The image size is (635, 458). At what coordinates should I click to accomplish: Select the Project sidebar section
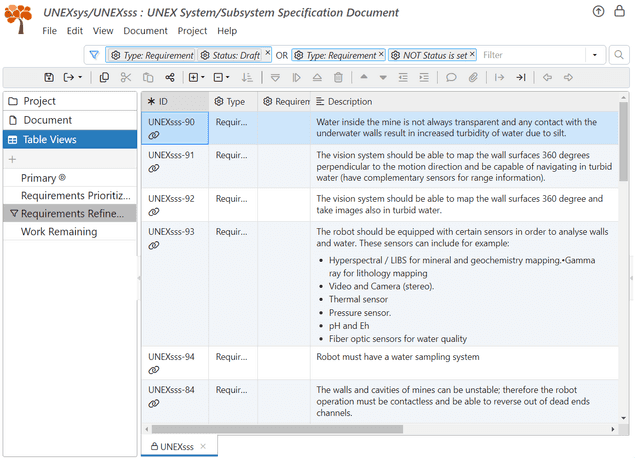pyautogui.click(x=70, y=101)
